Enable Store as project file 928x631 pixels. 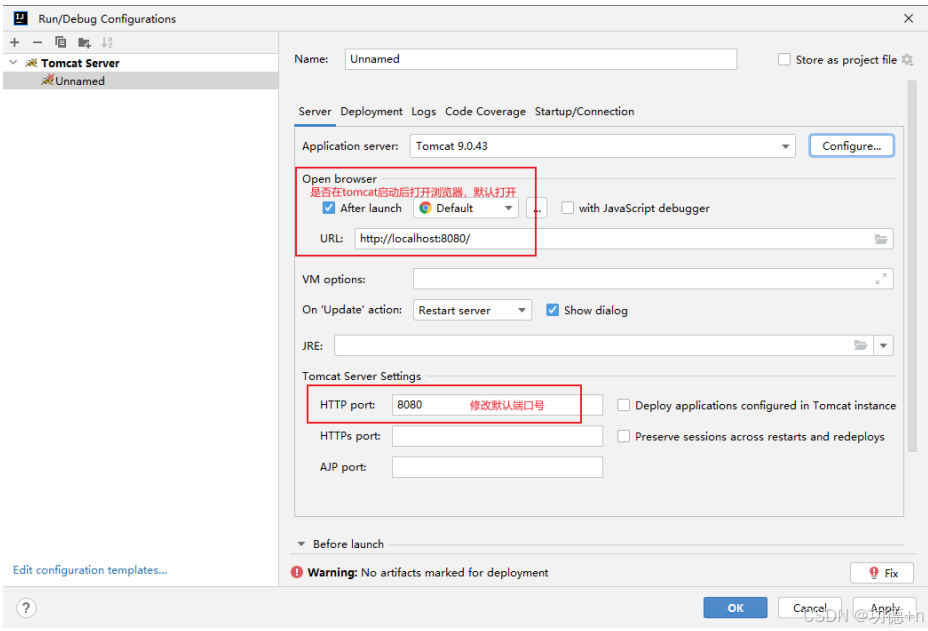click(784, 60)
